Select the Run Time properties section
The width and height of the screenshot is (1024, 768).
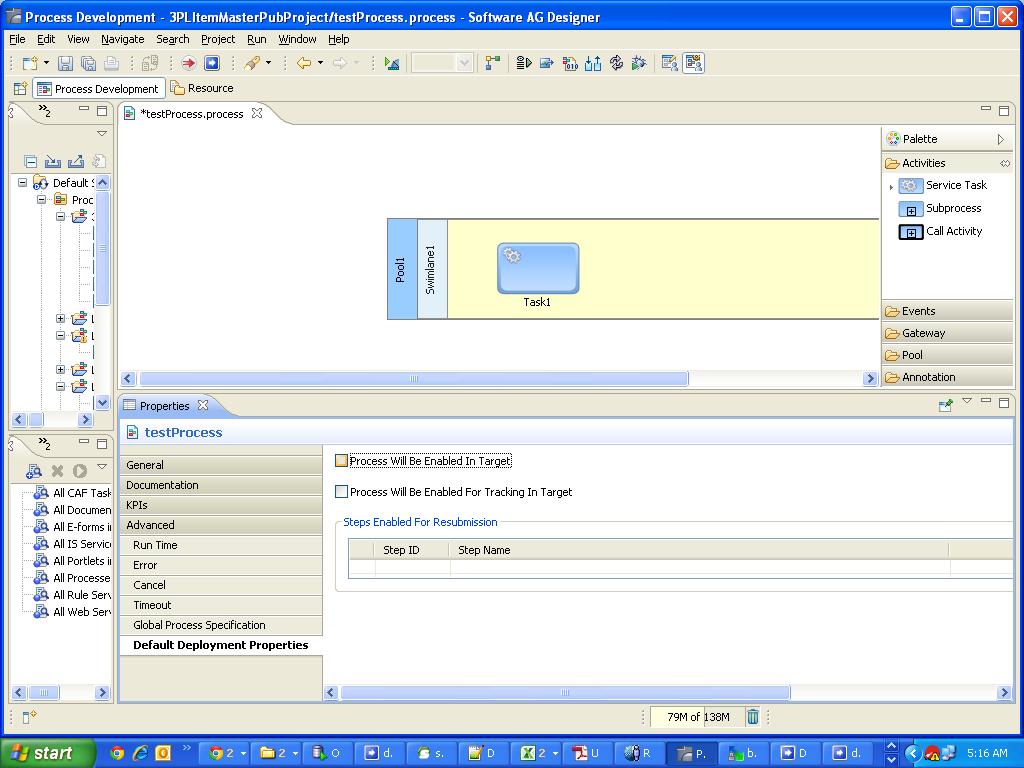221,545
